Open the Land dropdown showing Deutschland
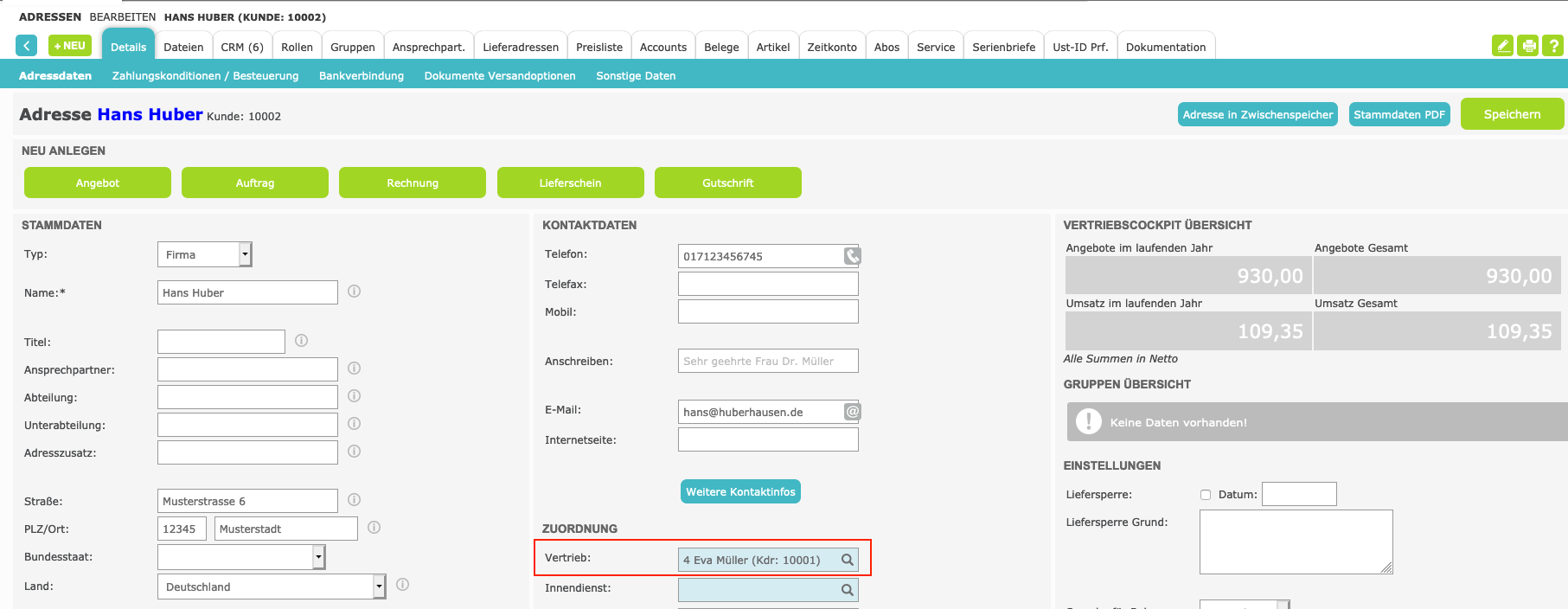Screen dimensions: 1568x609 pos(379,587)
